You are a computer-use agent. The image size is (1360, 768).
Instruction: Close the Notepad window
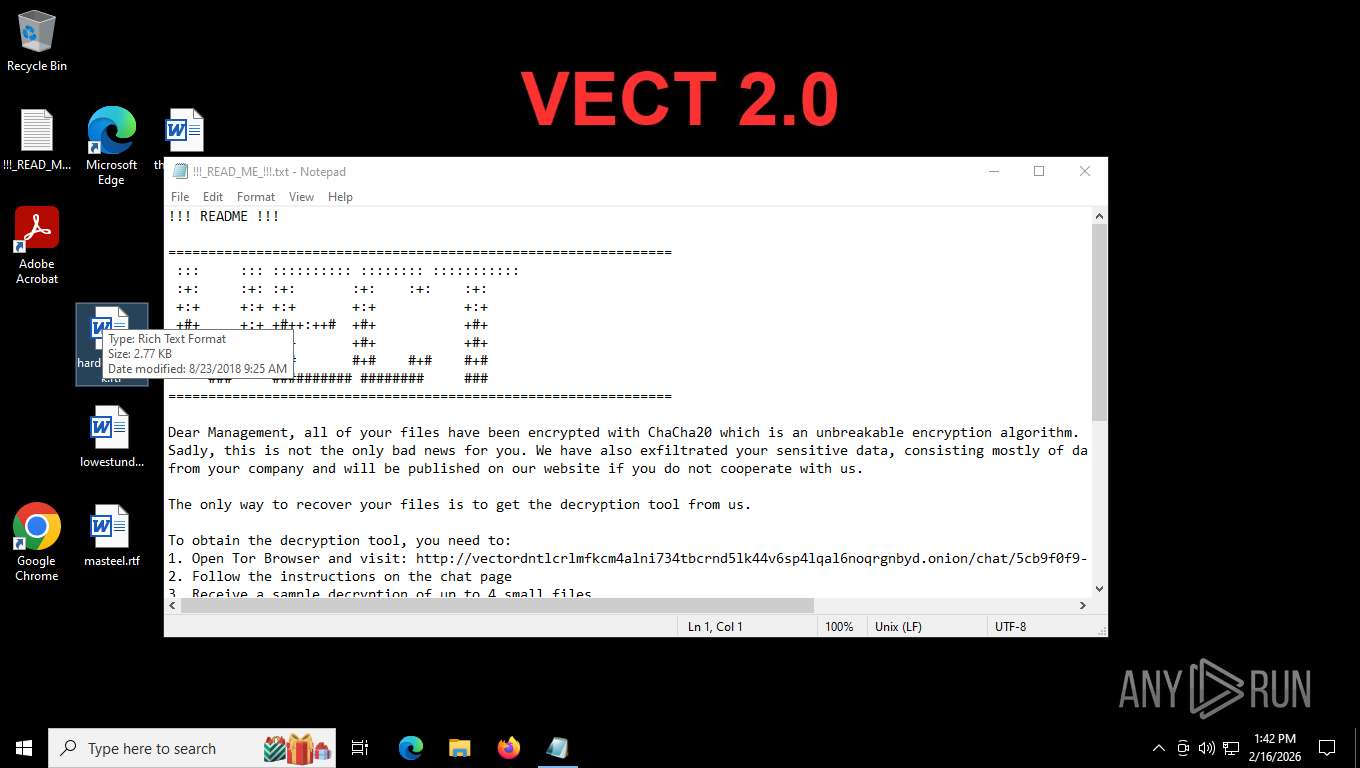pyautogui.click(x=1085, y=171)
